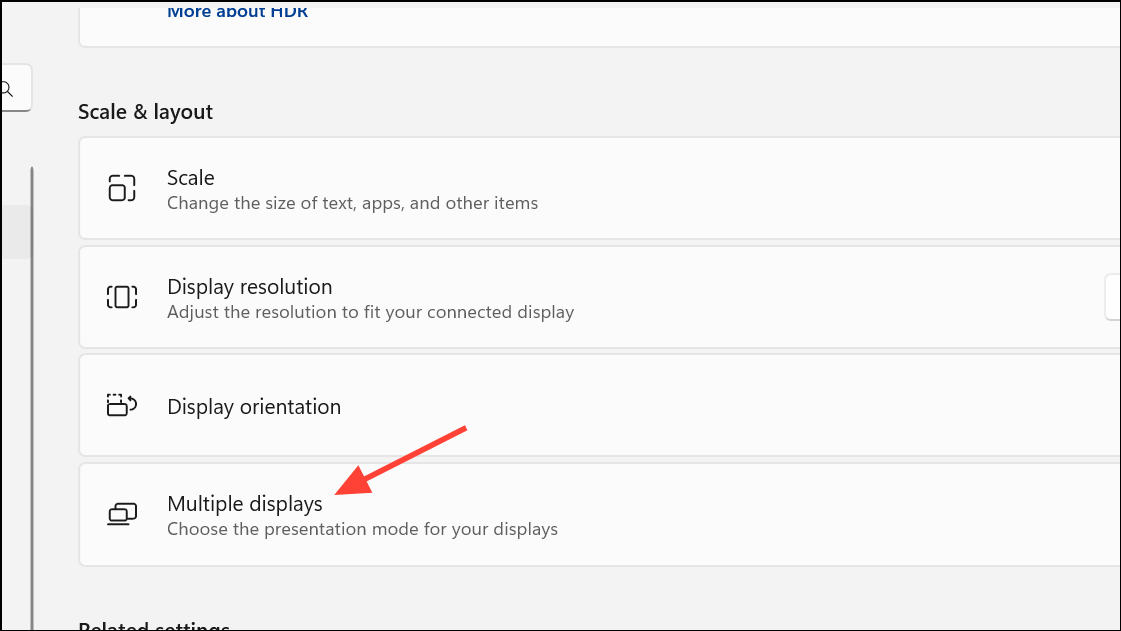Click the Display orientation rotate icon

(121, 406)
